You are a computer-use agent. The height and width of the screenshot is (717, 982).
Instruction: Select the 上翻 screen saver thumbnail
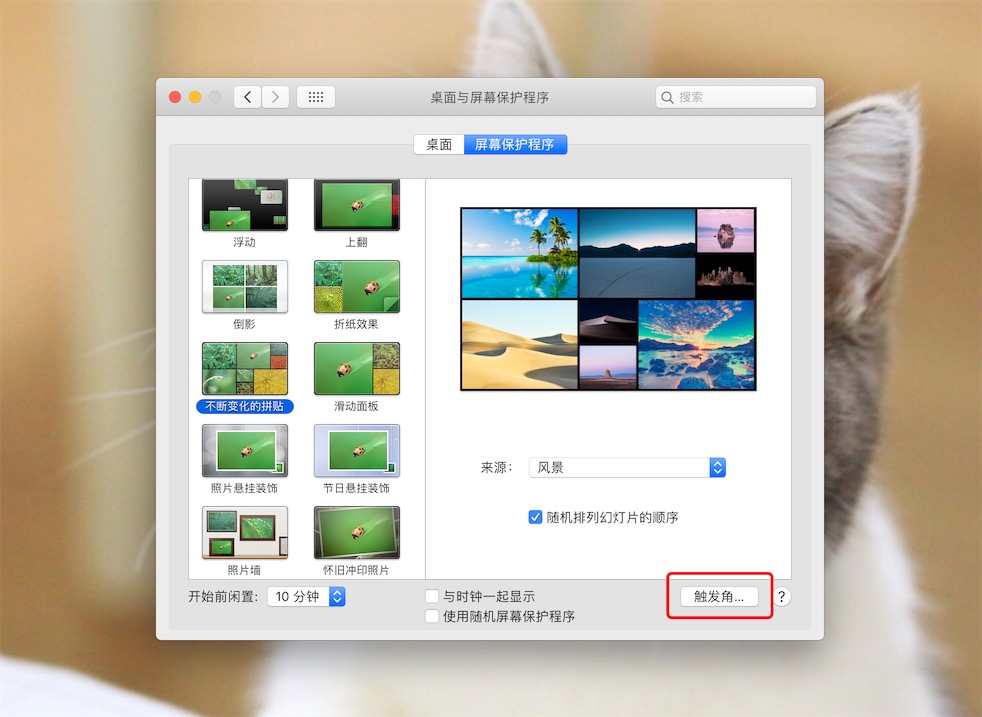[x=357, y=205]
